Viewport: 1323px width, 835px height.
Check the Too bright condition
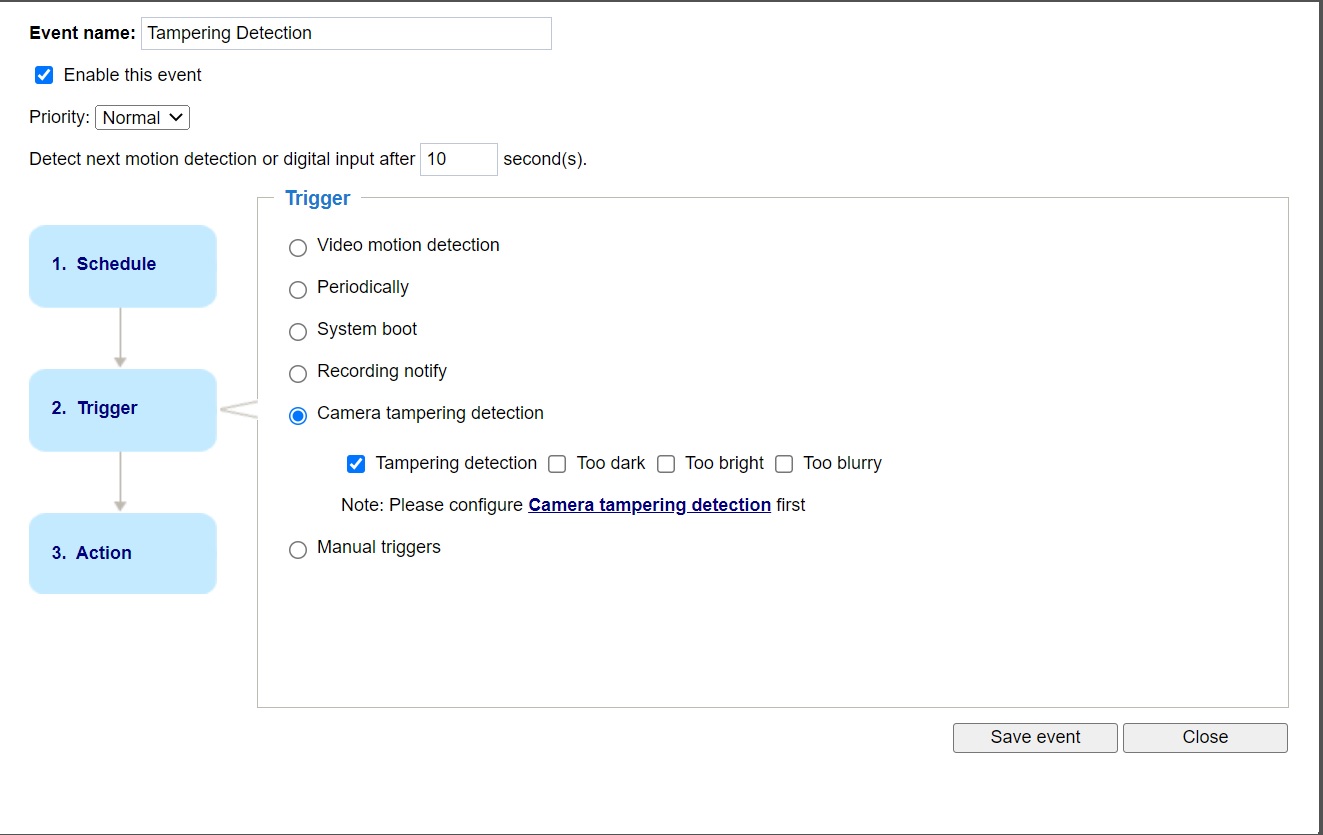point(666,463)
